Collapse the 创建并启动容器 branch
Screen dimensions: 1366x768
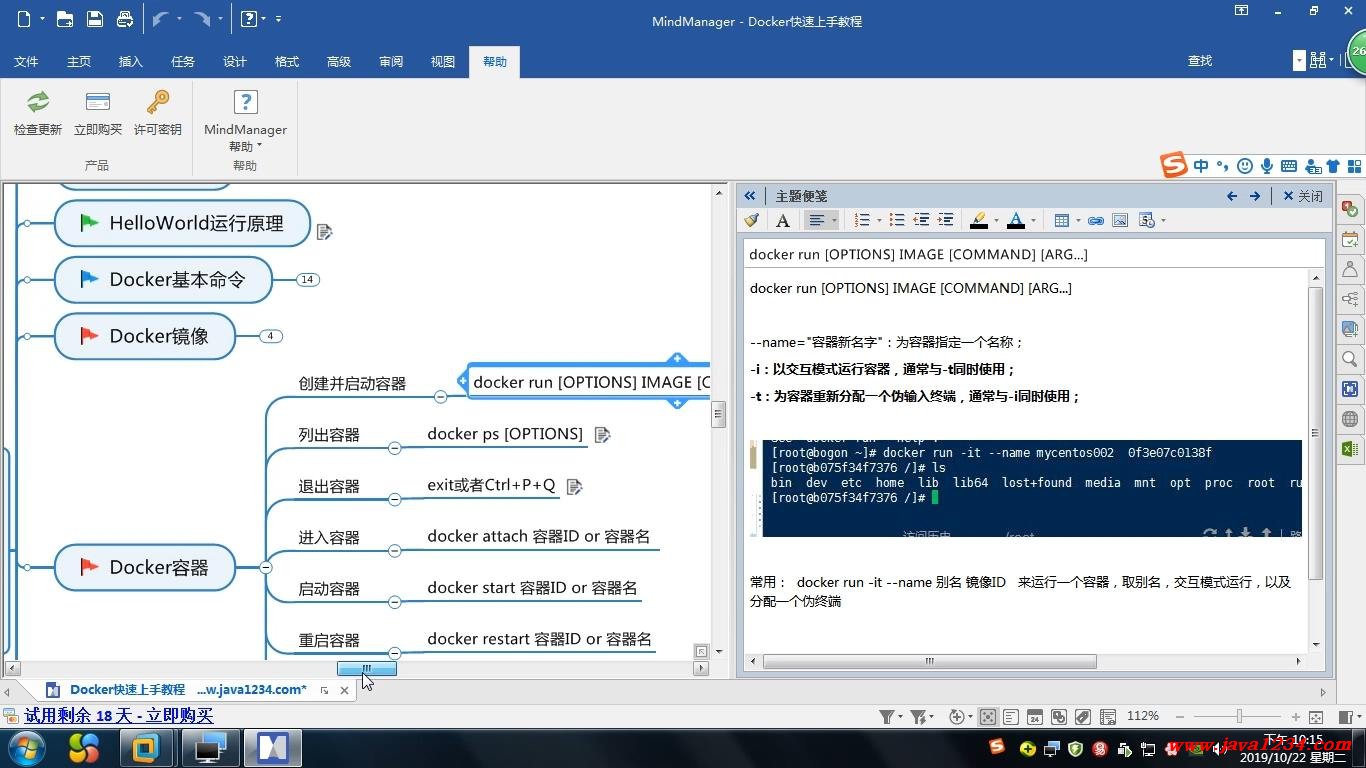tap(440, 397)
